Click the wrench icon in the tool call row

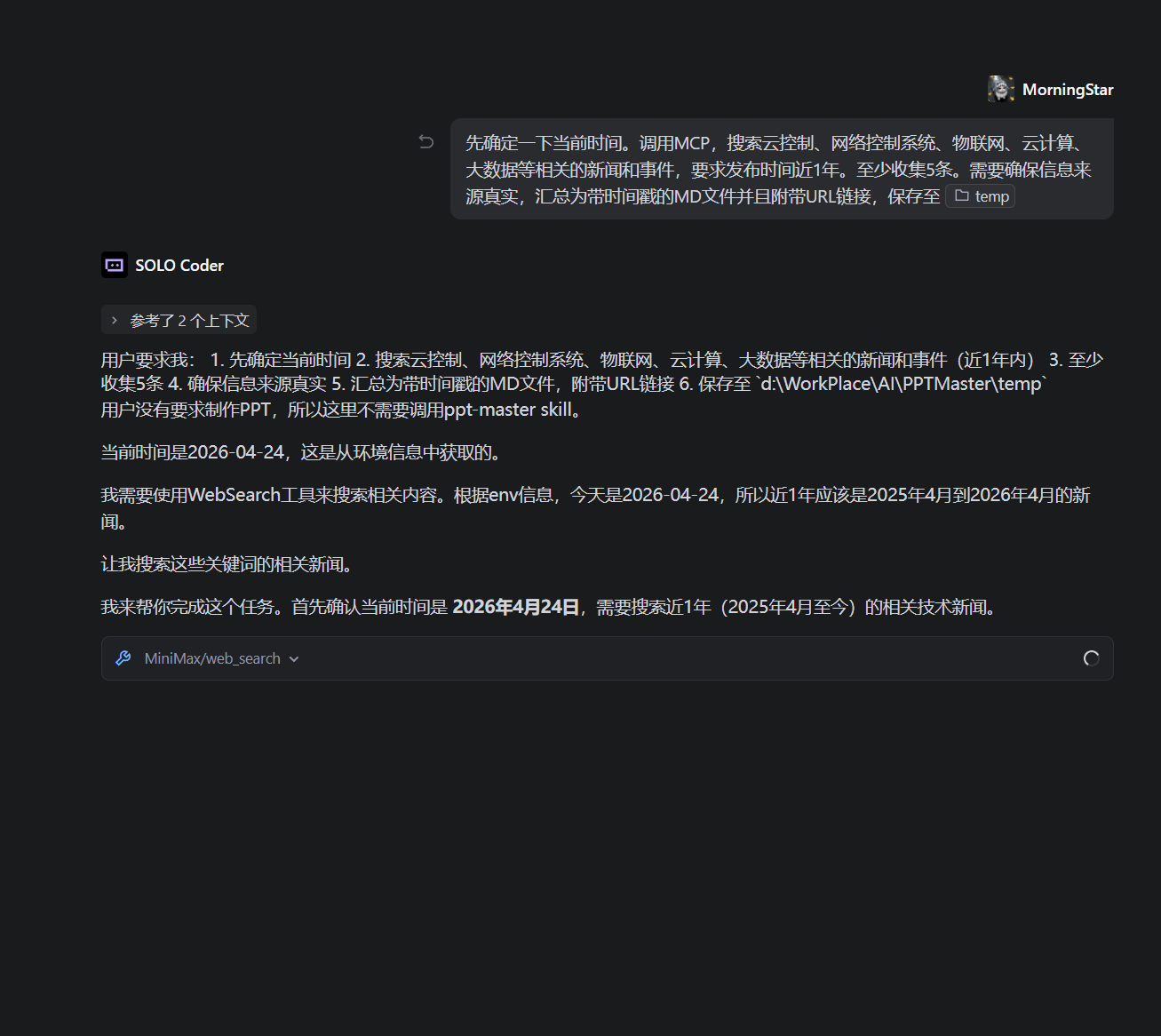click(x=123, y=658)
